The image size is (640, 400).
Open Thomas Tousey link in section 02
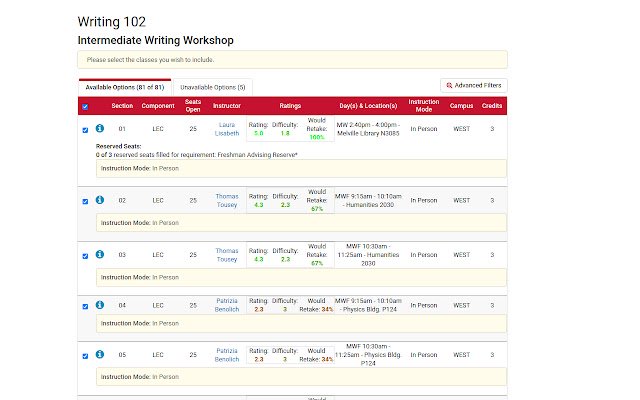[x=227, y=200]
